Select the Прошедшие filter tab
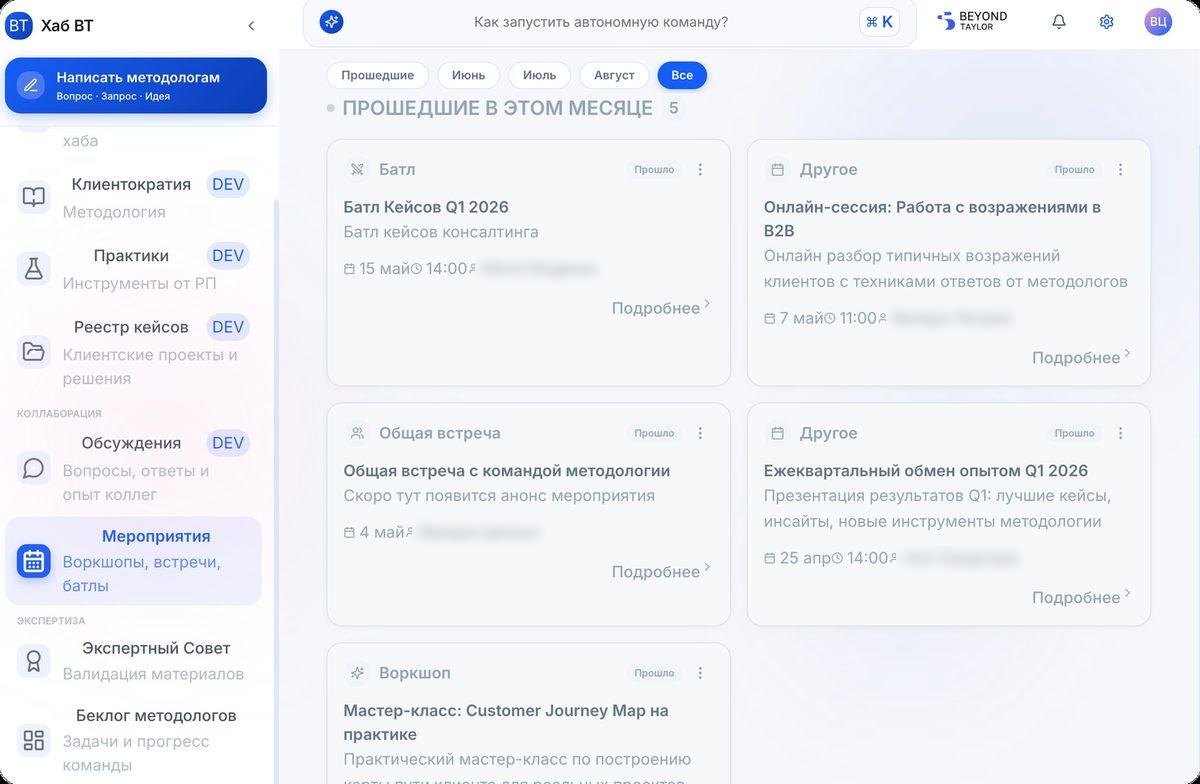The width and height of the screenshot is (1200, 784). (378, 75)
